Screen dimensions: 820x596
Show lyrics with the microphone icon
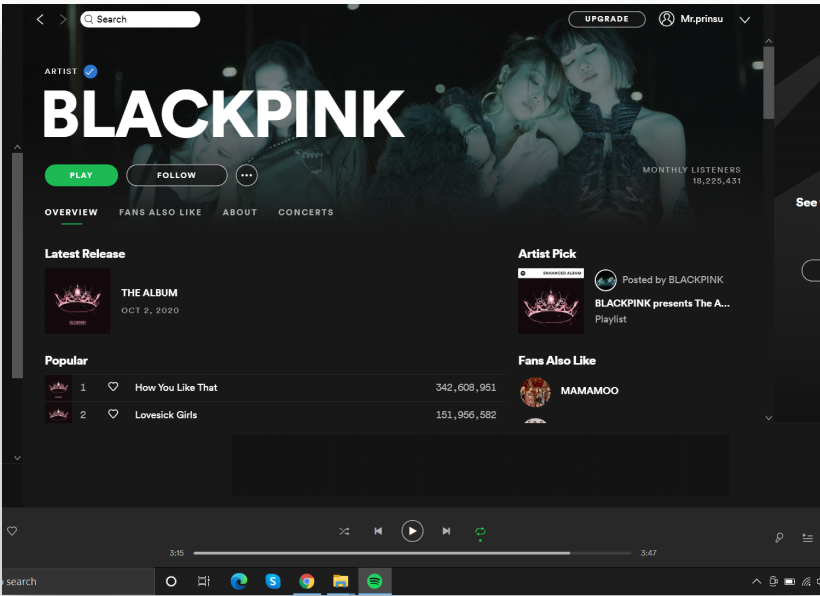tap(779, 537)
